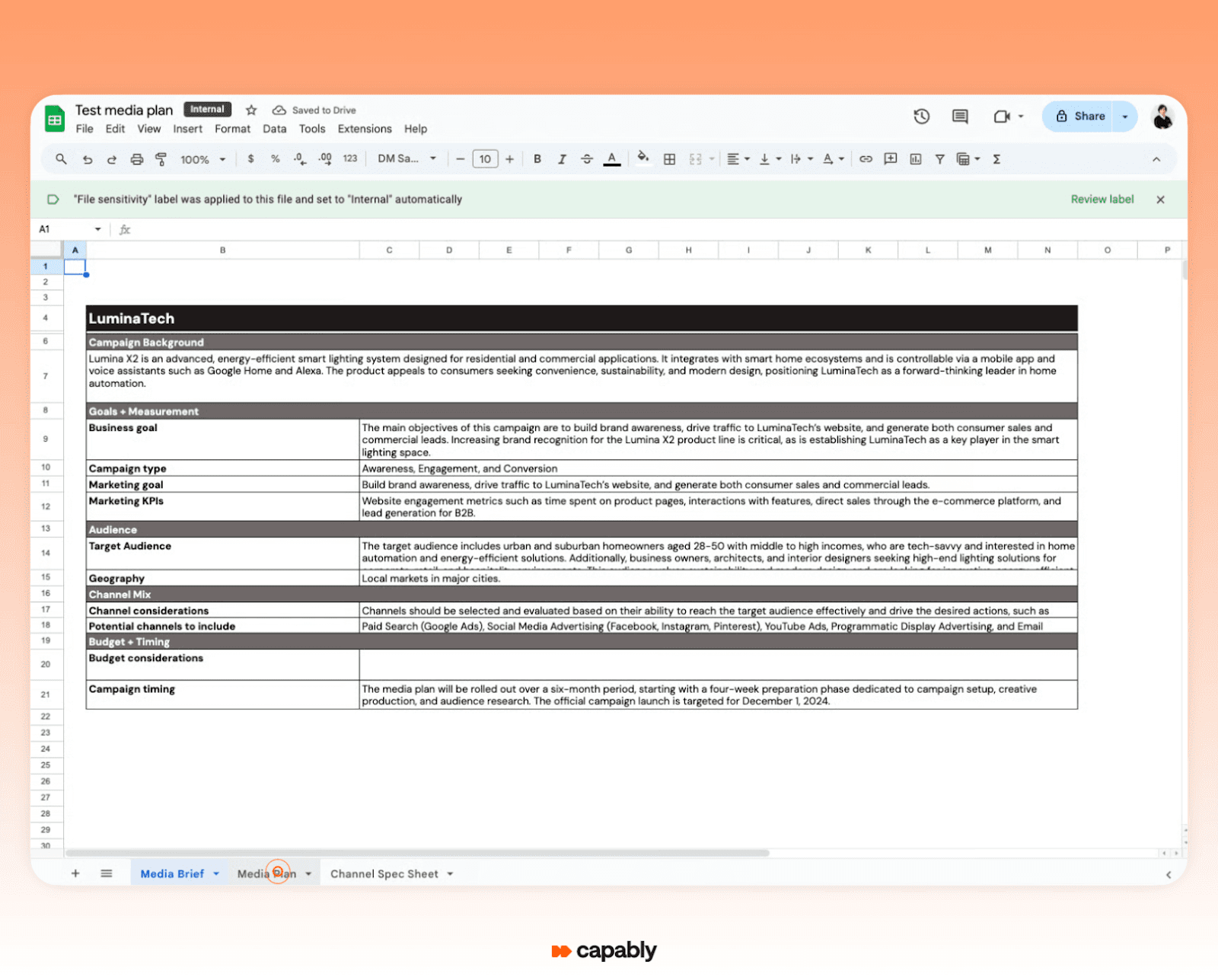Open the Format menu
Screen dimensions: 1218x980
point(232,129)
